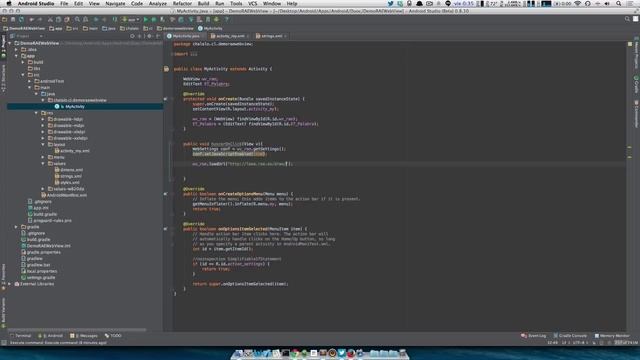Expand the External Libraries node
This screenshot has width=640, height=360.
click(10, 284)
